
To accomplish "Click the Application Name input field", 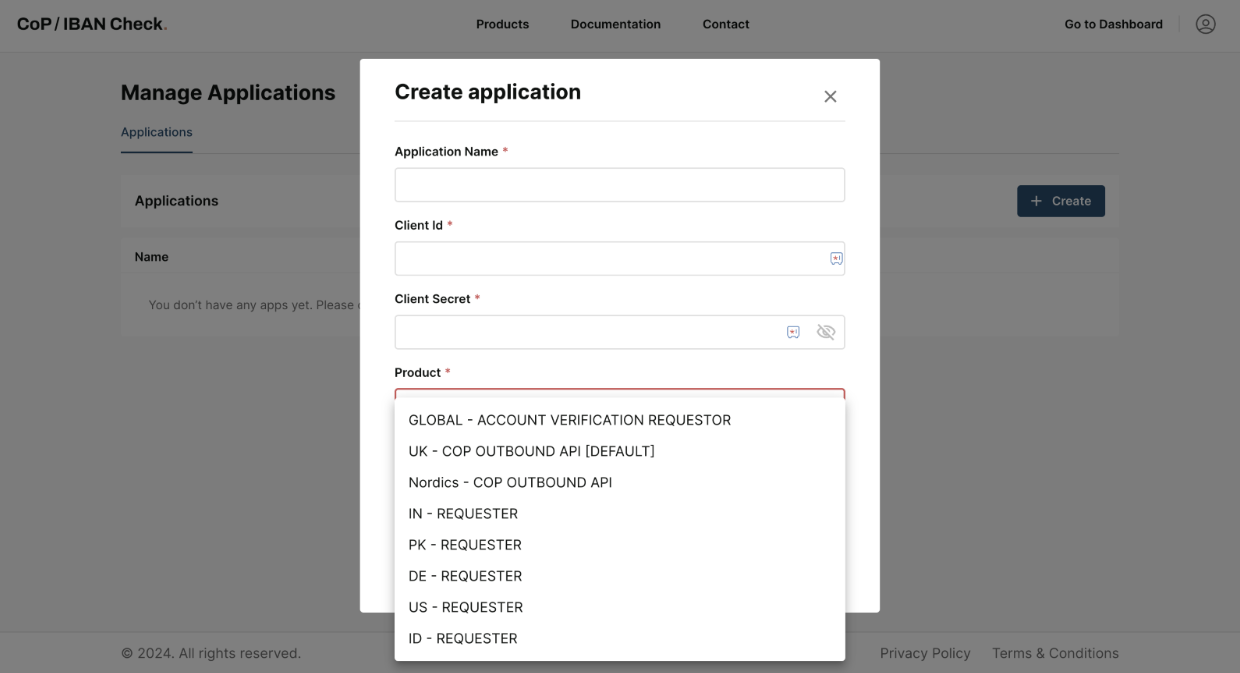I will point(619,184).
